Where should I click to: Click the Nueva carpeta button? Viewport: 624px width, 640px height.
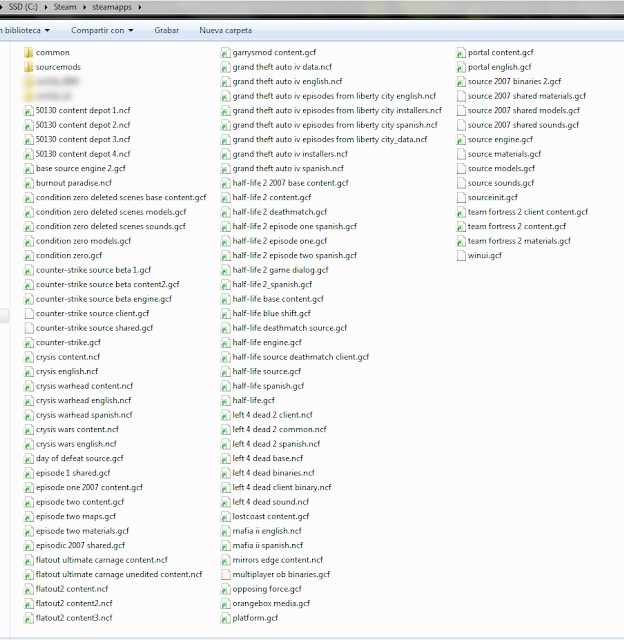225,31
